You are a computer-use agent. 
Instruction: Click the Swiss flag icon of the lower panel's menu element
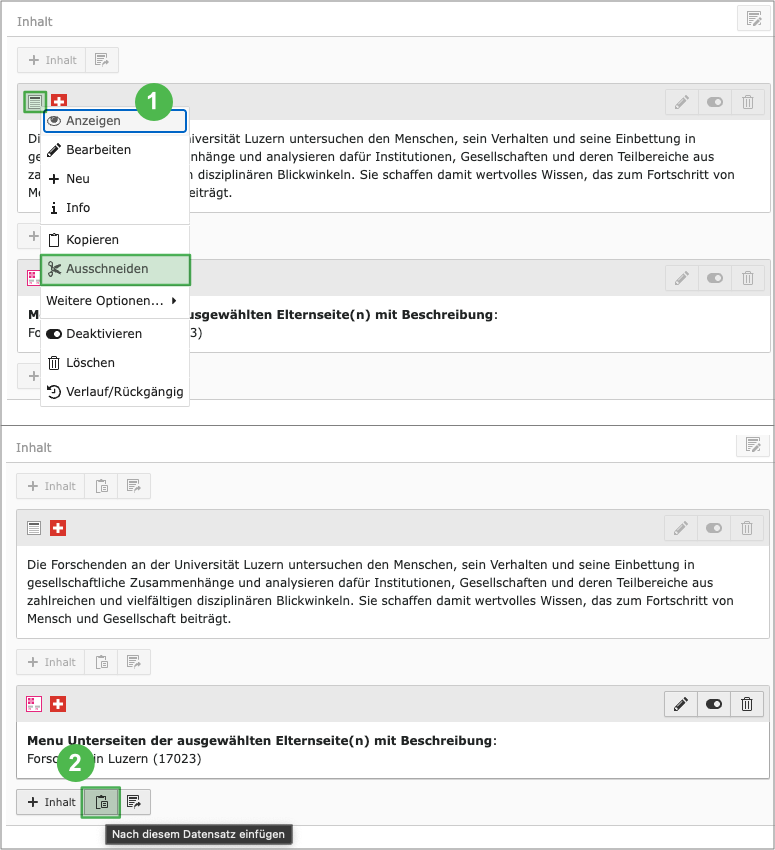coord(57,704)
